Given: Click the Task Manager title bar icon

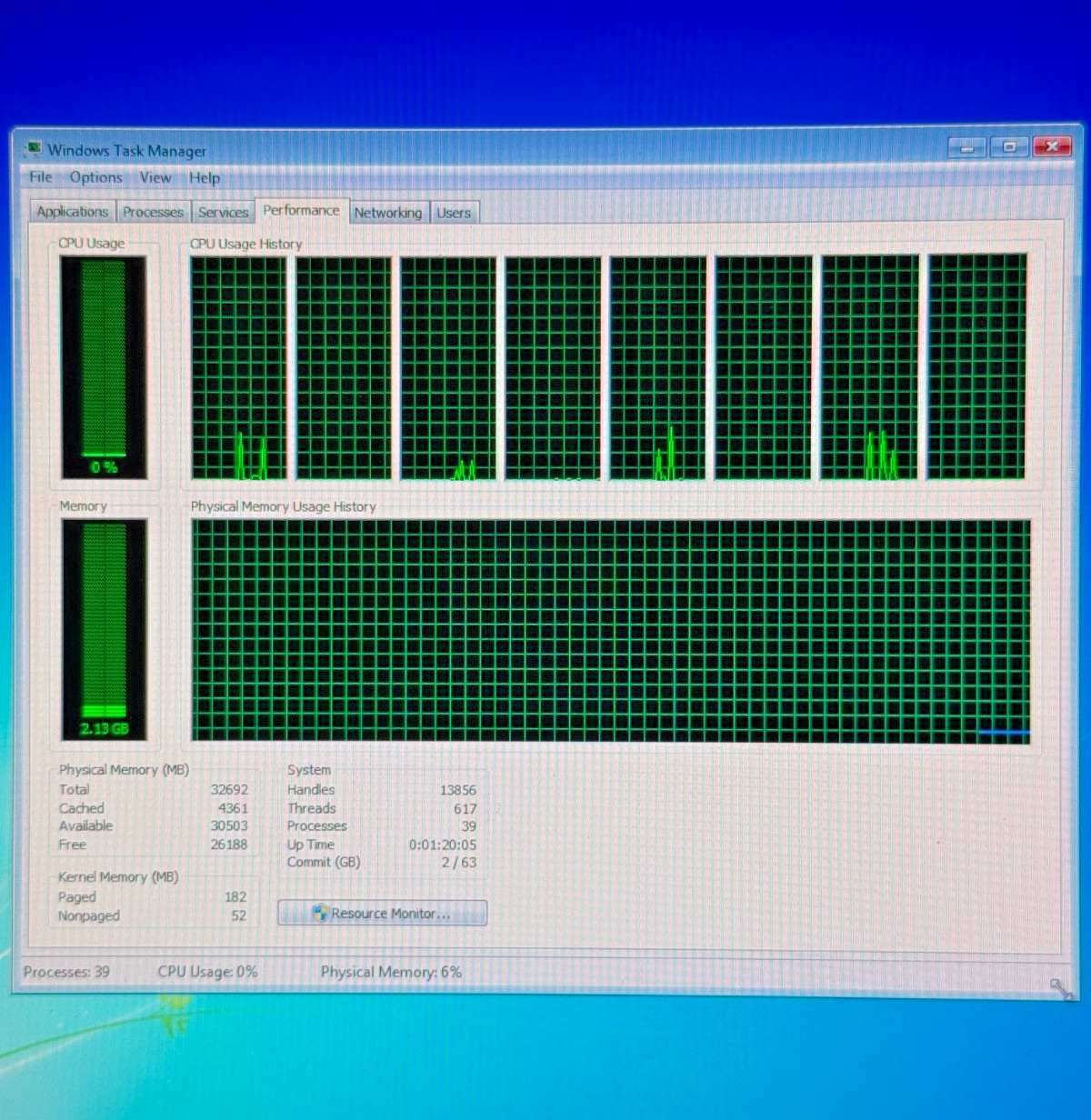Looking at the screenshot, I should 35,149.
